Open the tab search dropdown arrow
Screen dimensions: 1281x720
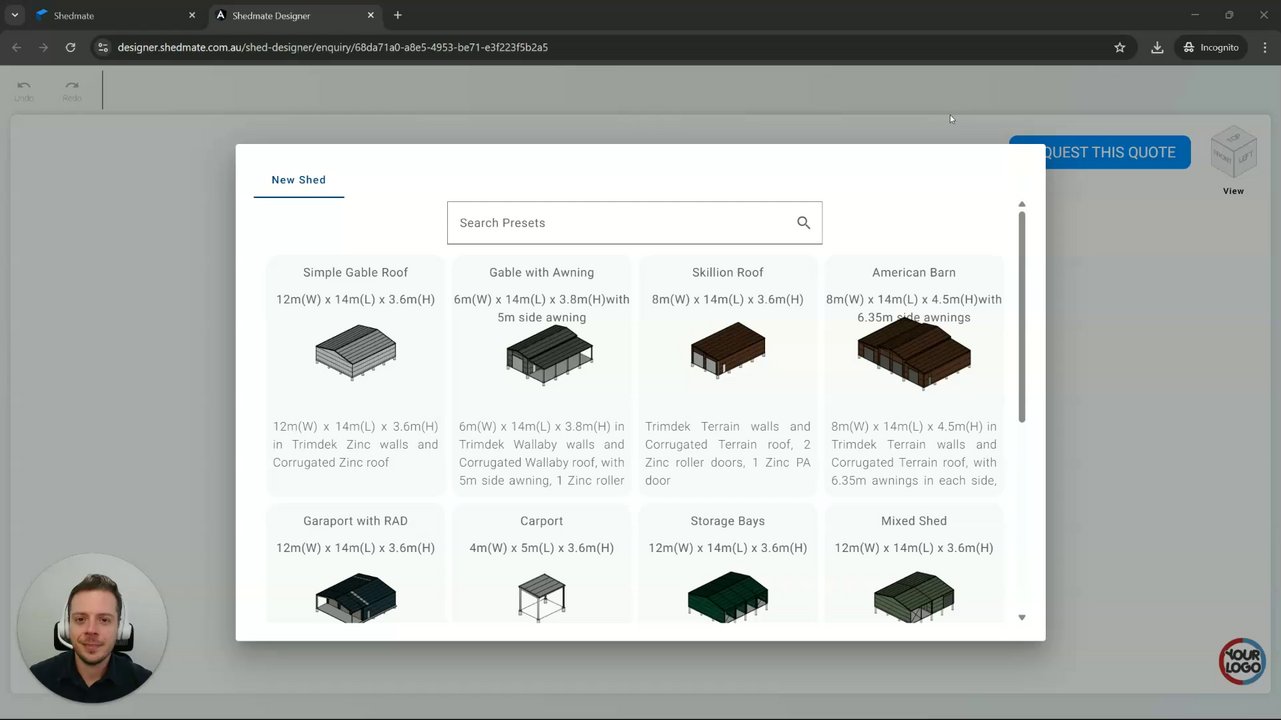(14, 15)
